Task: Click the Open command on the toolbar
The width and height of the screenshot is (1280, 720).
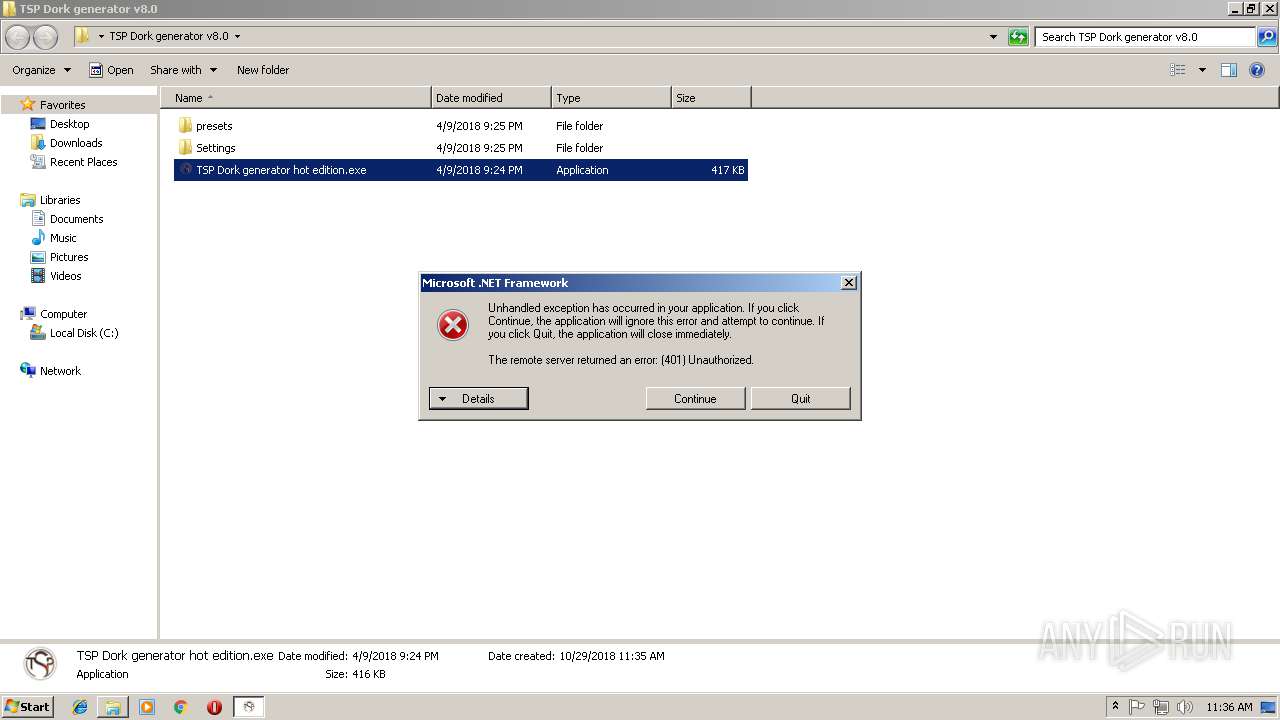Action: pyautogui.click(x=120, y=70)
